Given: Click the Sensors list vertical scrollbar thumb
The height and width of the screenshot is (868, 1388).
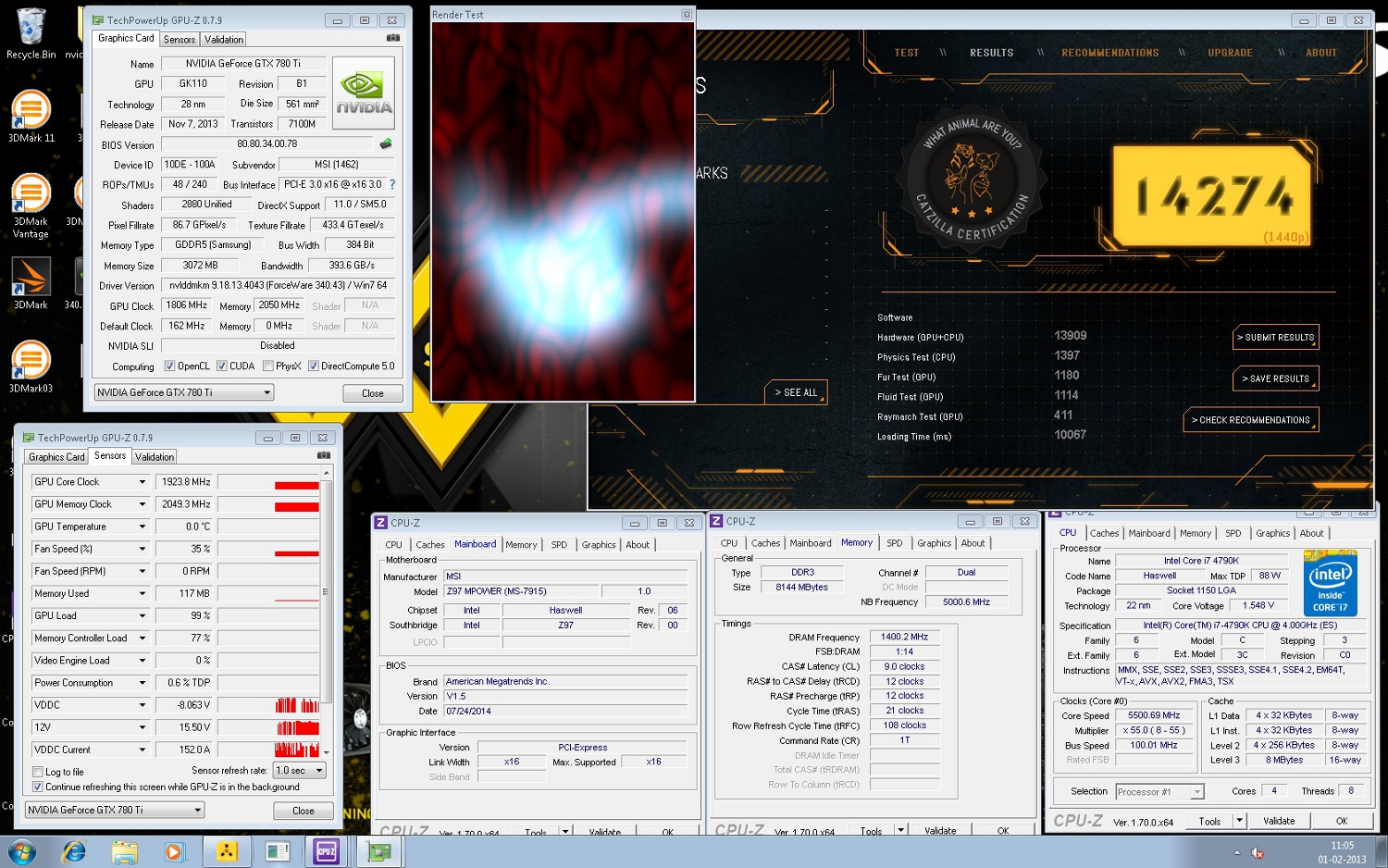Looking at the screenshot, I should 326,592.
